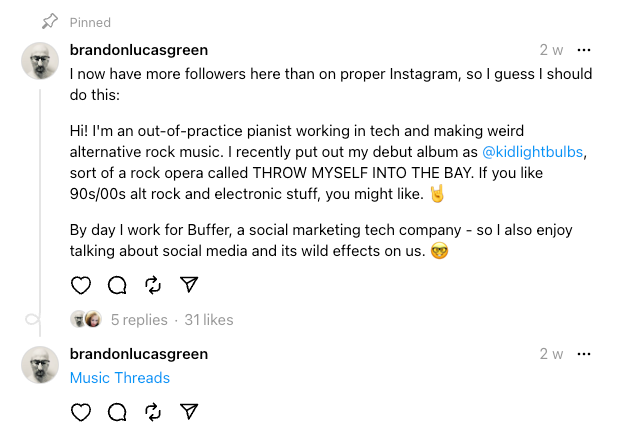The width and height of the screenshot is (620, 438).
Task: Click the pinned post's profile avatar
Action: click(40, 63)
